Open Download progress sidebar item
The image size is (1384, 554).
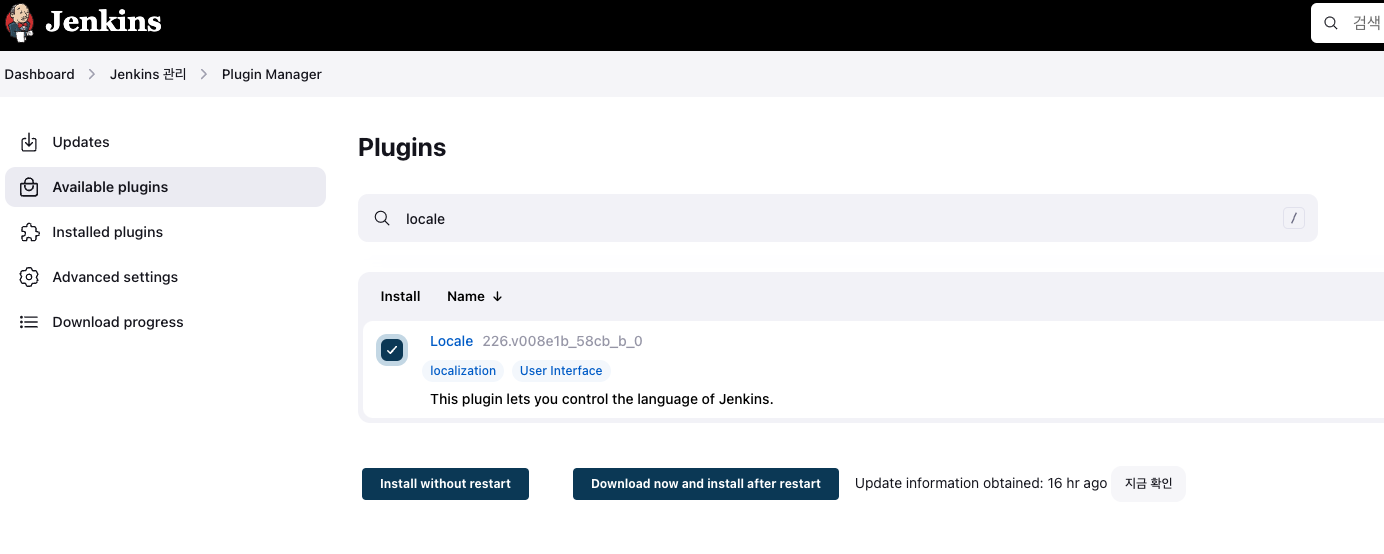pyautogui.click(x=165, y=322)
